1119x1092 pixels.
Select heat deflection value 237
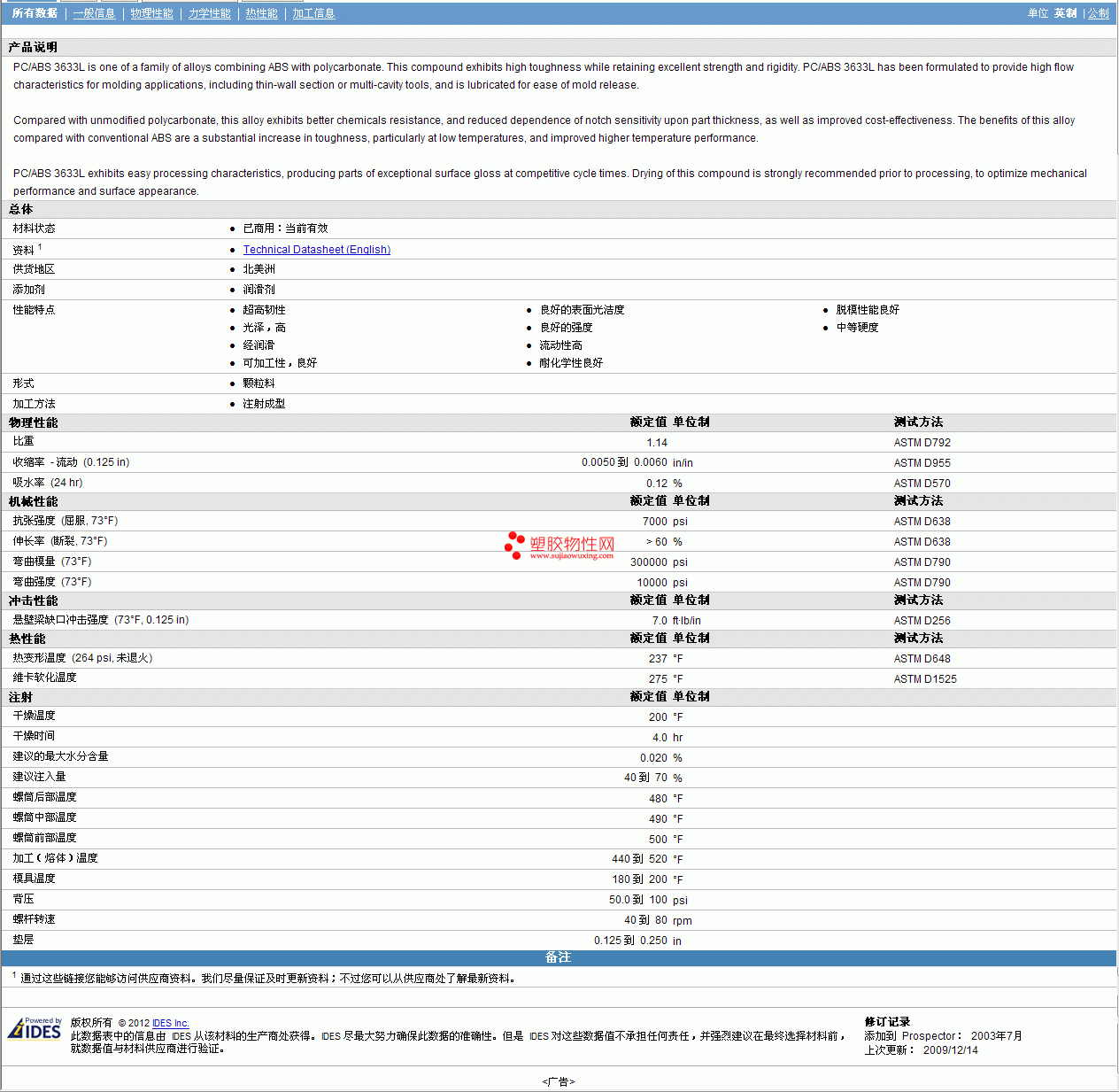pyautogui.click(x=658, y=659)
